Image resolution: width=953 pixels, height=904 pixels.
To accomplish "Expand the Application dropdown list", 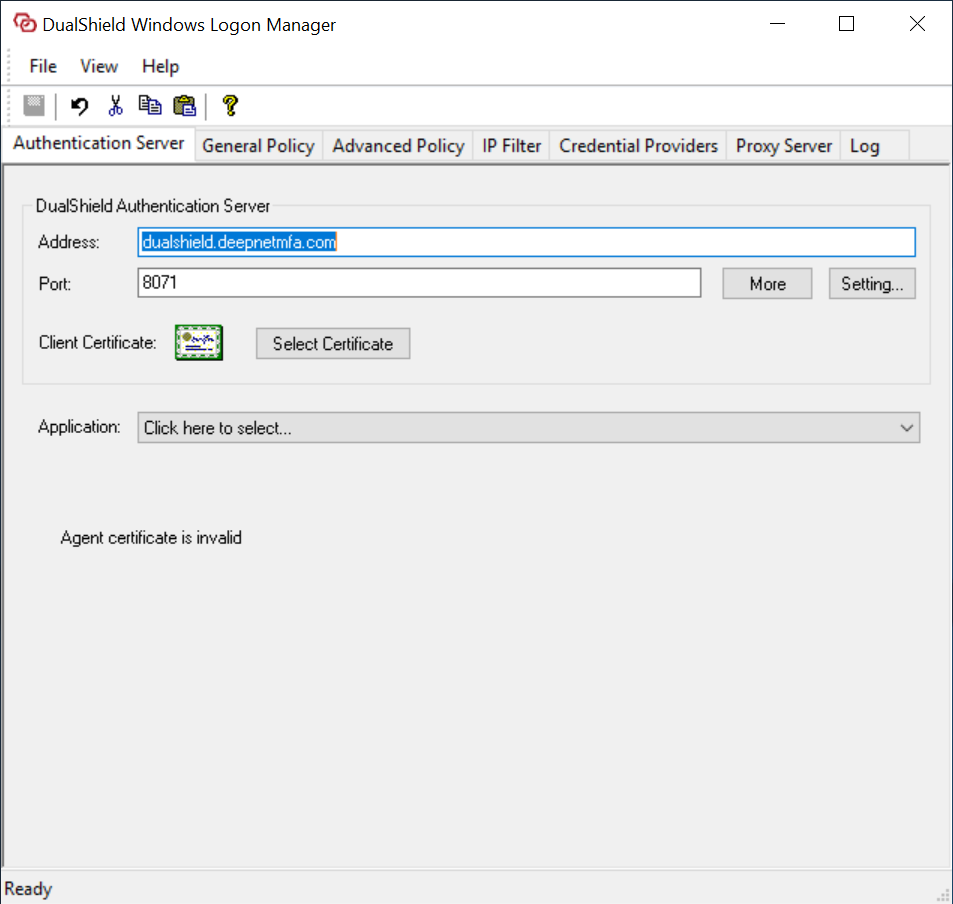I will click(906, 428).
